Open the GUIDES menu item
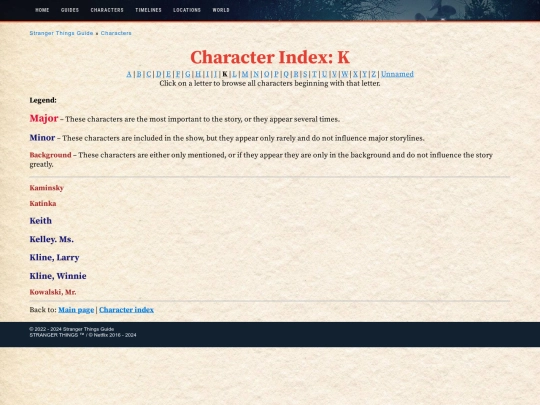This screenshot has width=540, height=405. pos(70,10)
